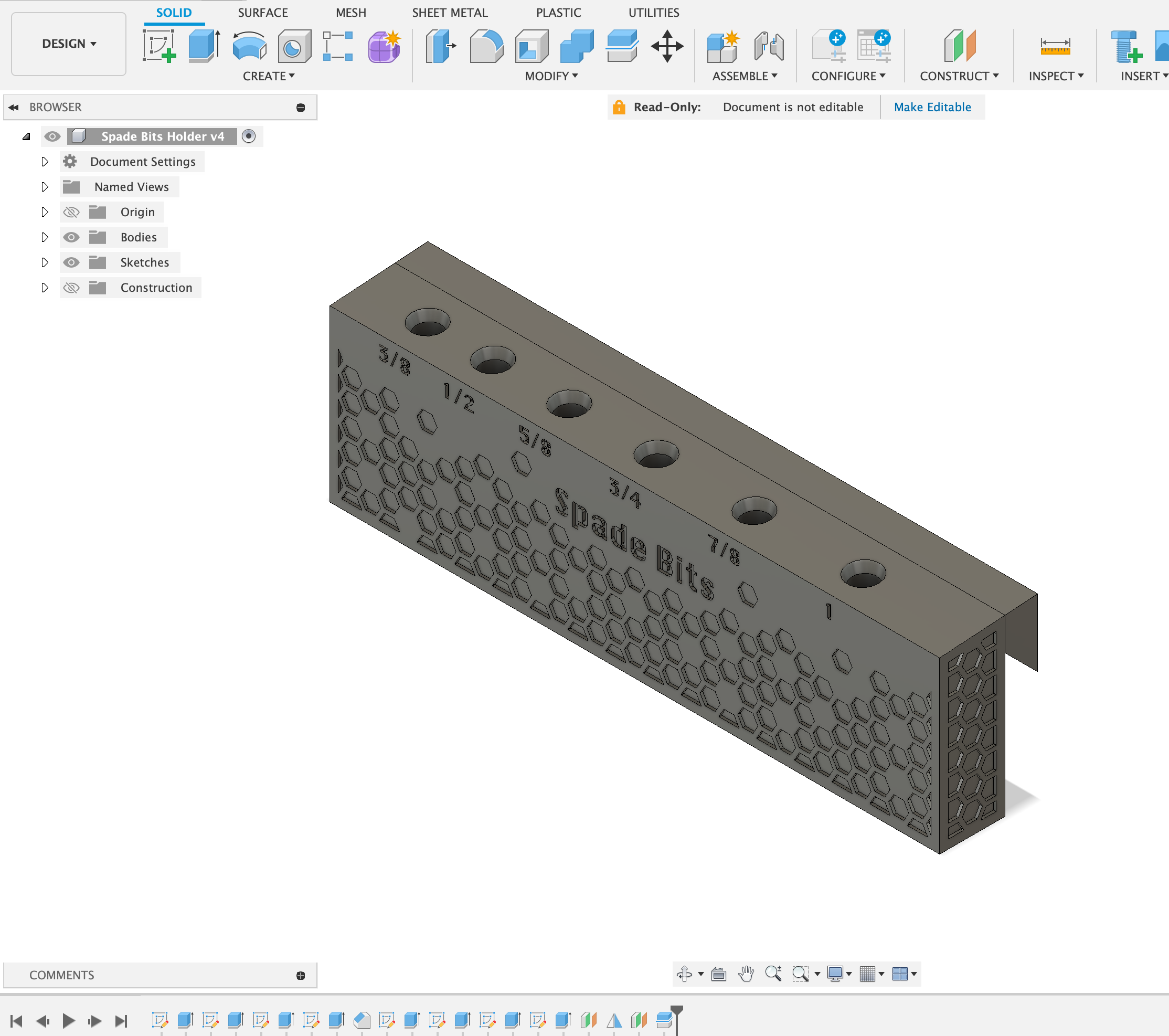Select the Fillet tool
The height and width of the screenshot is (1036, 1169).
click(x=486, y=46)
